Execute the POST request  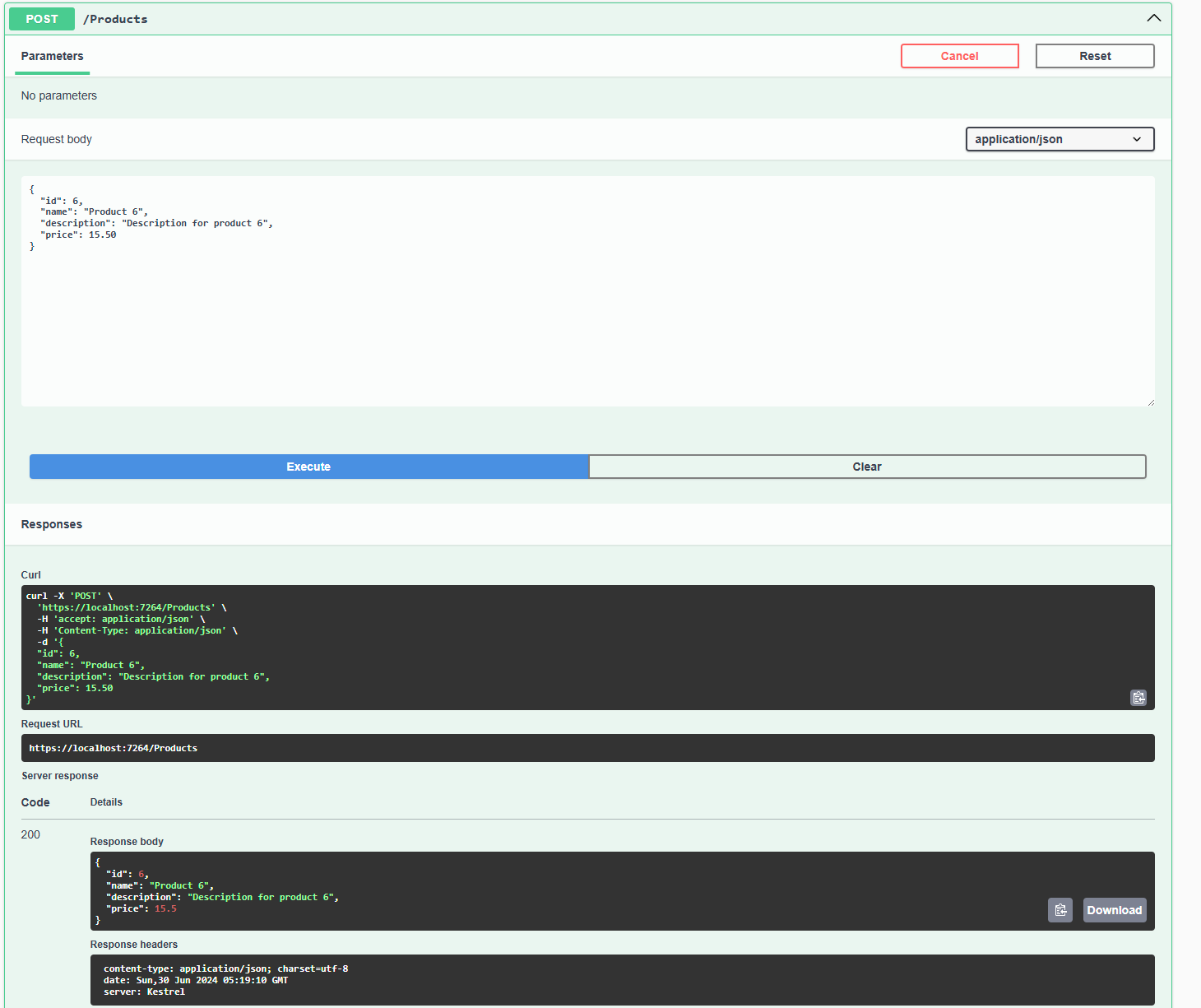[308, 467]
